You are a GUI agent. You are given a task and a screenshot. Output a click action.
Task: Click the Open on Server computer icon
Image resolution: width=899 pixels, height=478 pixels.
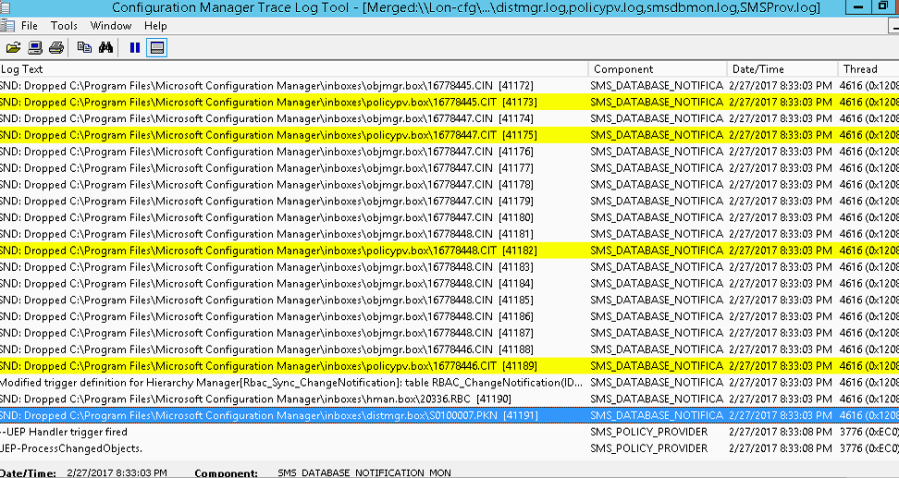[x=35, y=47]
